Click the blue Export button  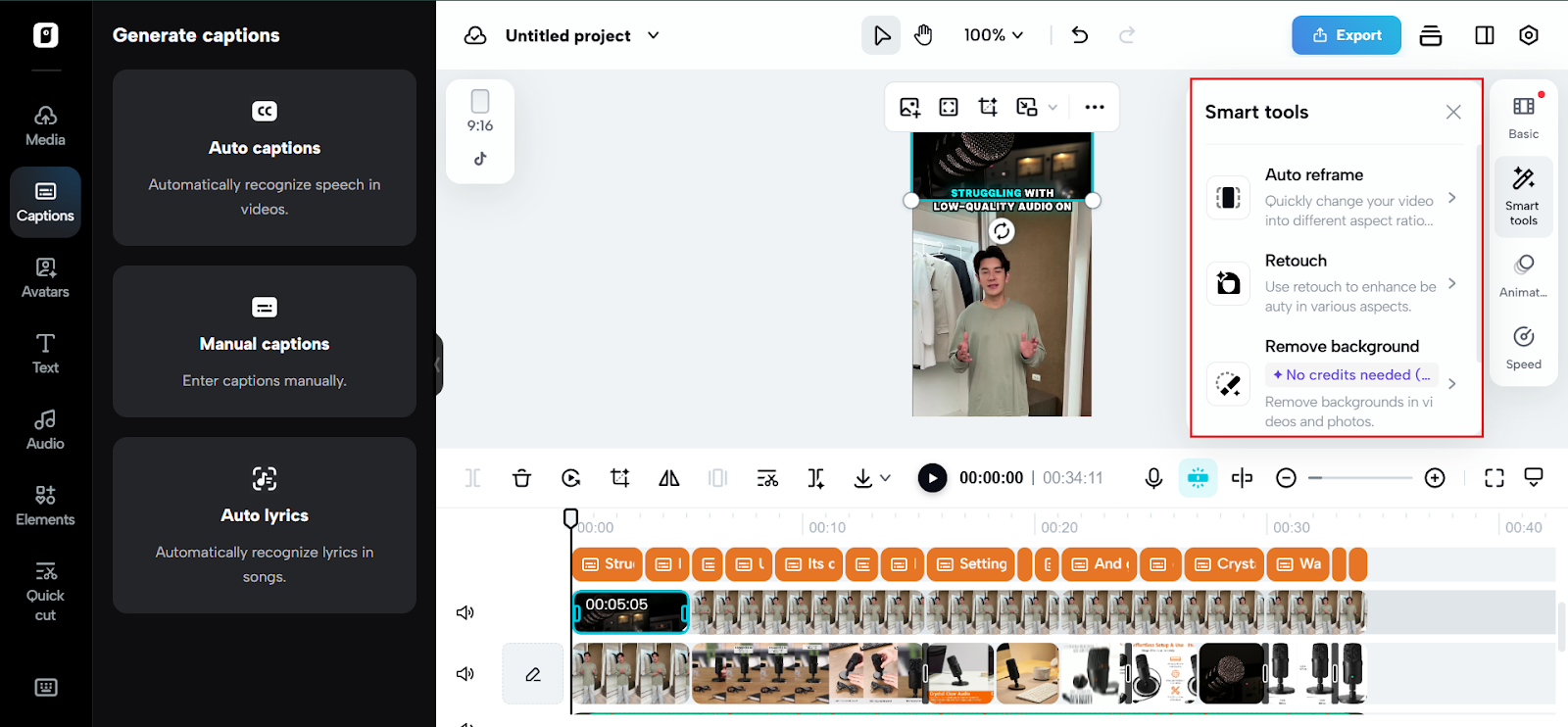tap(1347, 35)
